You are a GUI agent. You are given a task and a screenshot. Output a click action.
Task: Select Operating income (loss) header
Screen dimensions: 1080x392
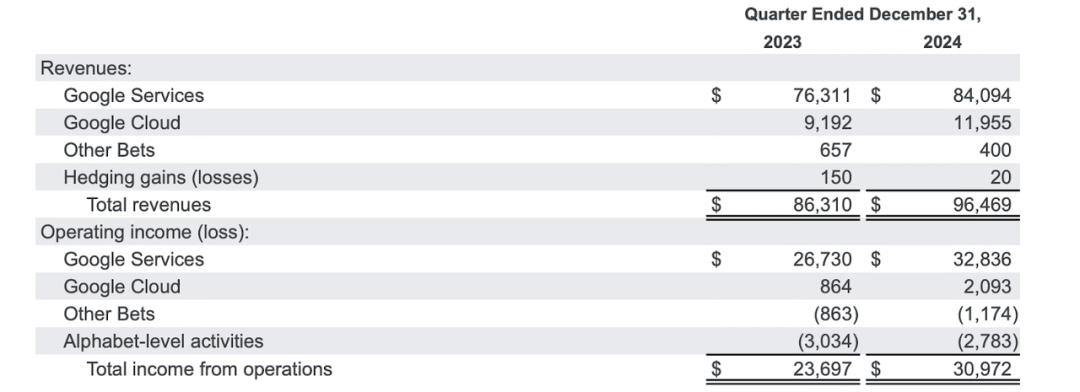[145, 232]
